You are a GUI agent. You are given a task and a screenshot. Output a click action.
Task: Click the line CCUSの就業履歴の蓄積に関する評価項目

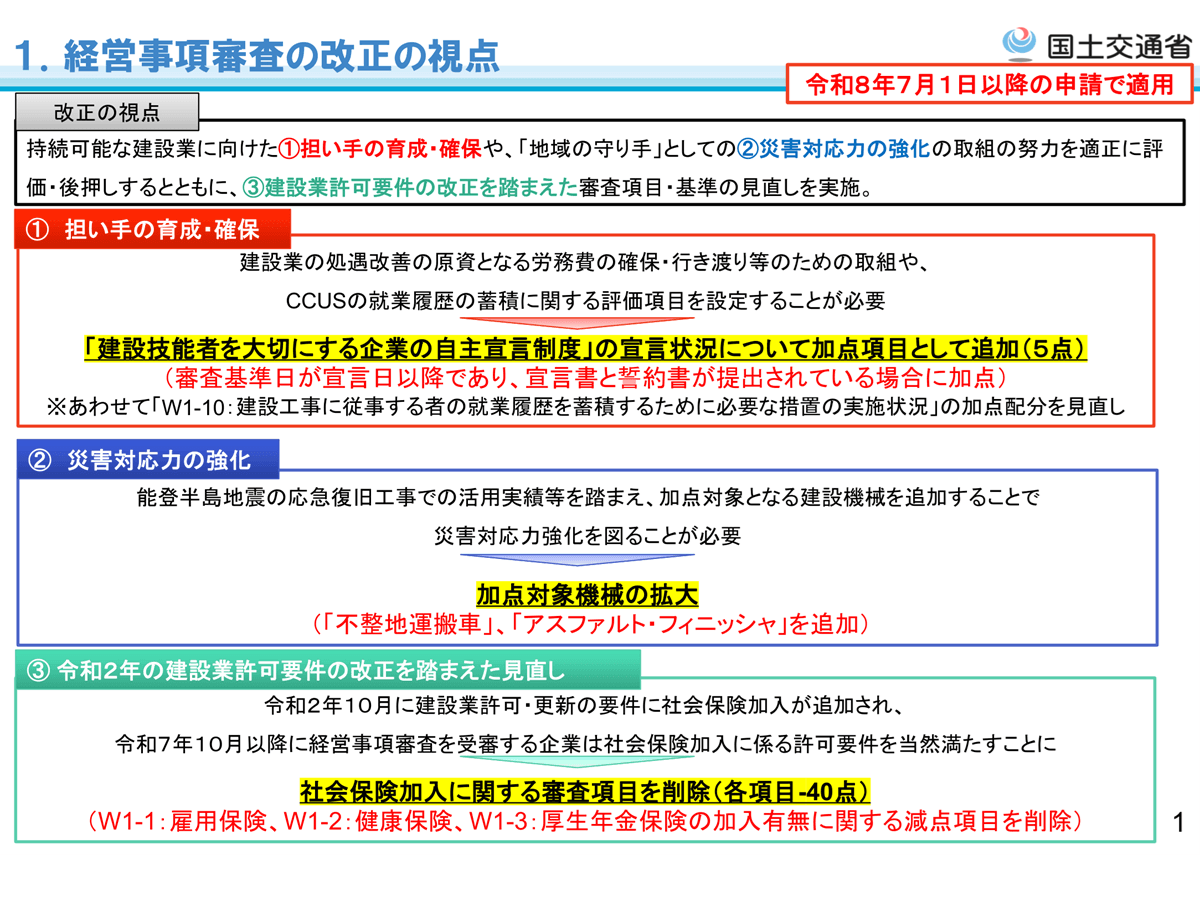(585, 300)
